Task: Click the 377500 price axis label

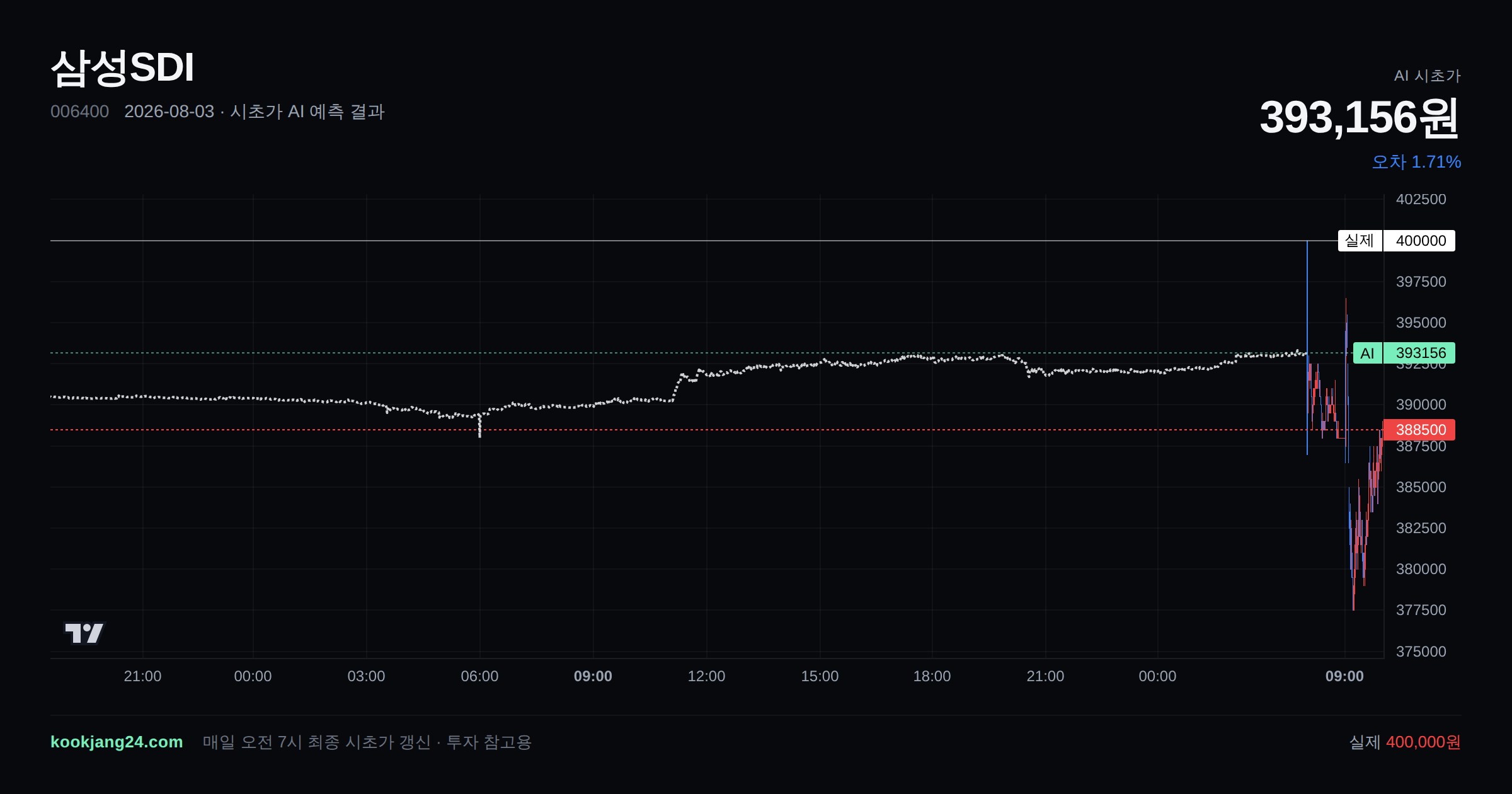Action: coord(1421,610)
